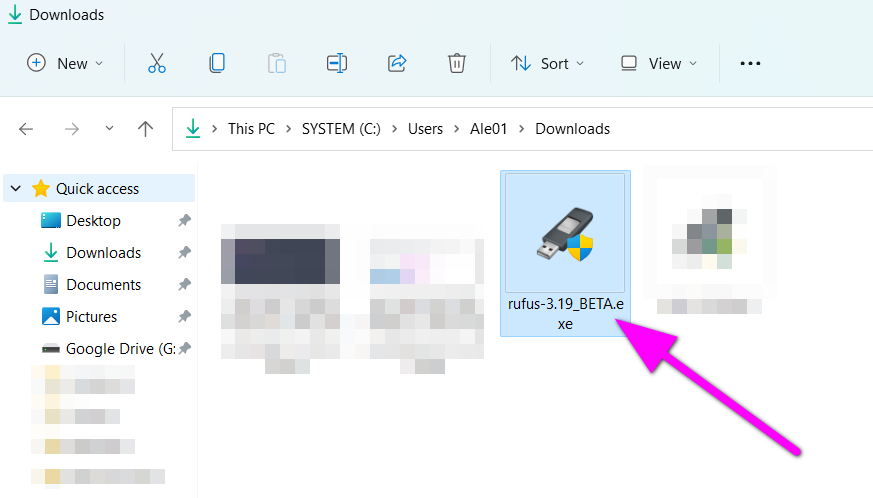Click Downloads in the address path
The width and height of the screenshot is (873, 498).
tap(572, 129)
